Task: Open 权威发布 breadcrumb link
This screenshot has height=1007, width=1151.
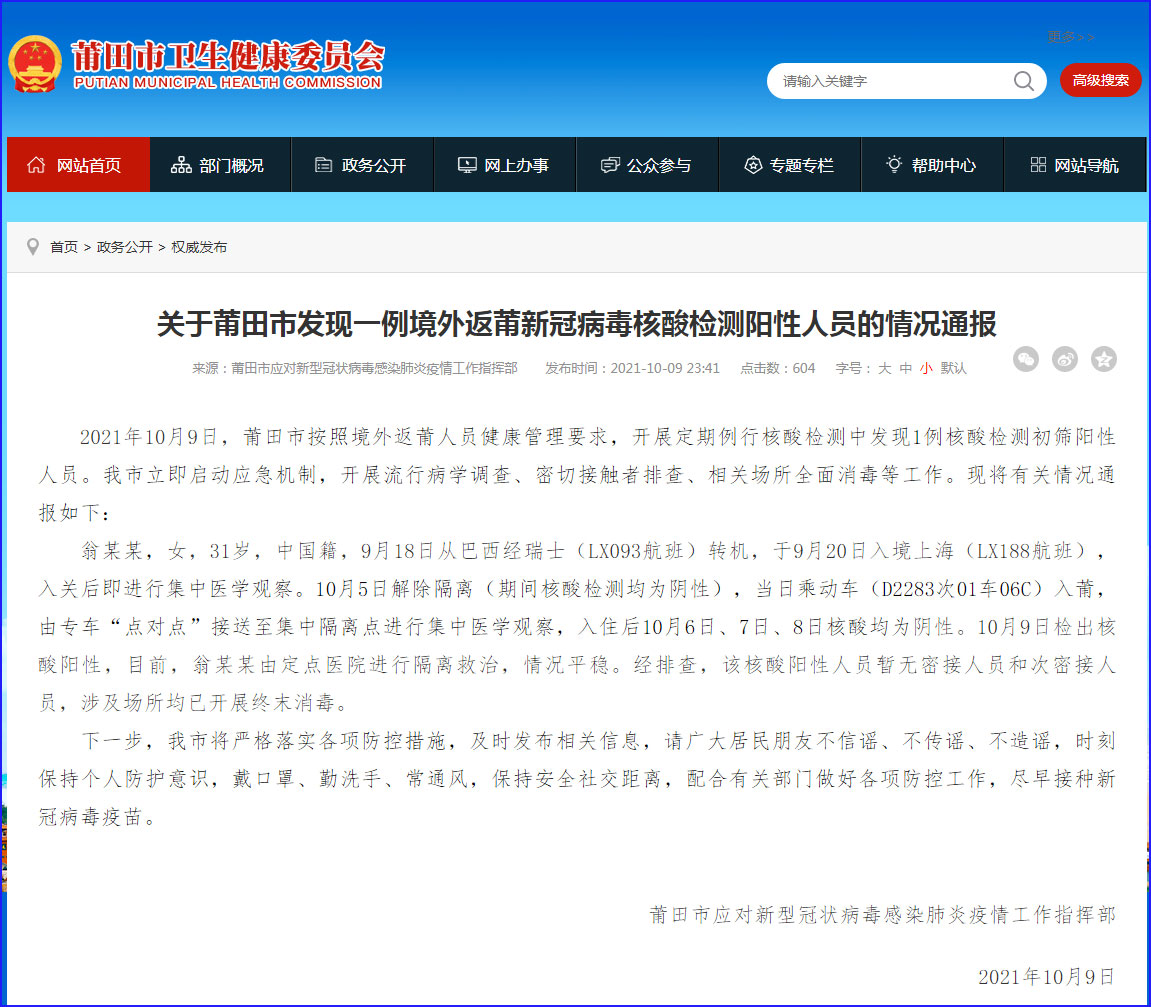Action: pos(199,247)
